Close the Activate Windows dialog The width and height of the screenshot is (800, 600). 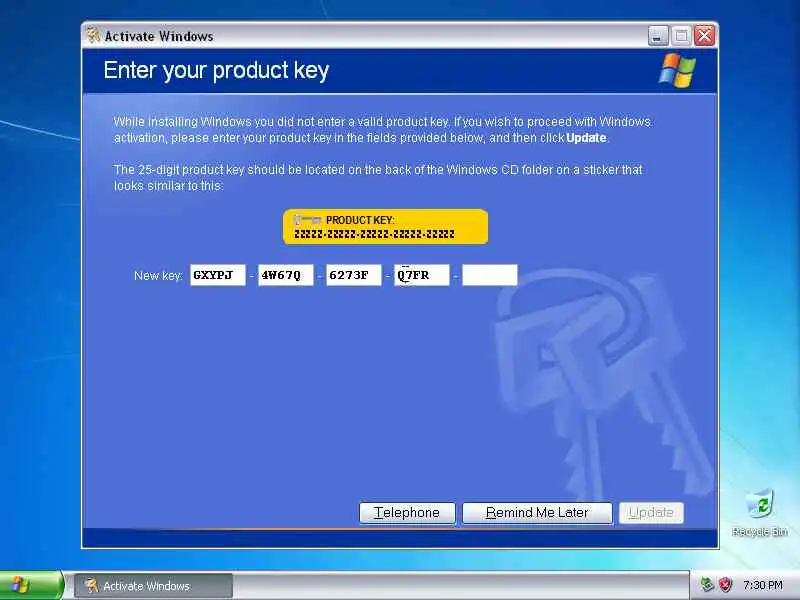pos(705,36)
